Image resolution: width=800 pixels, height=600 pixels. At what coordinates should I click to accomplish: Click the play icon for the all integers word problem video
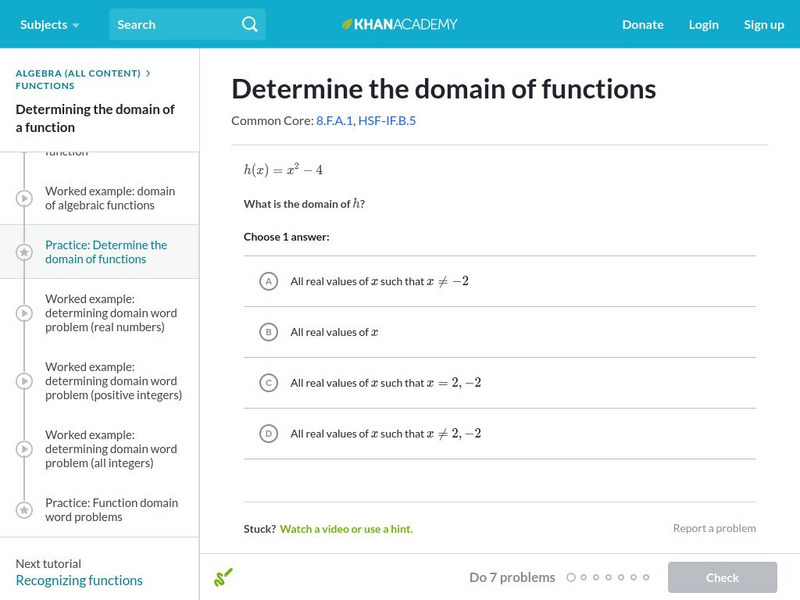(x=24, y=449)
